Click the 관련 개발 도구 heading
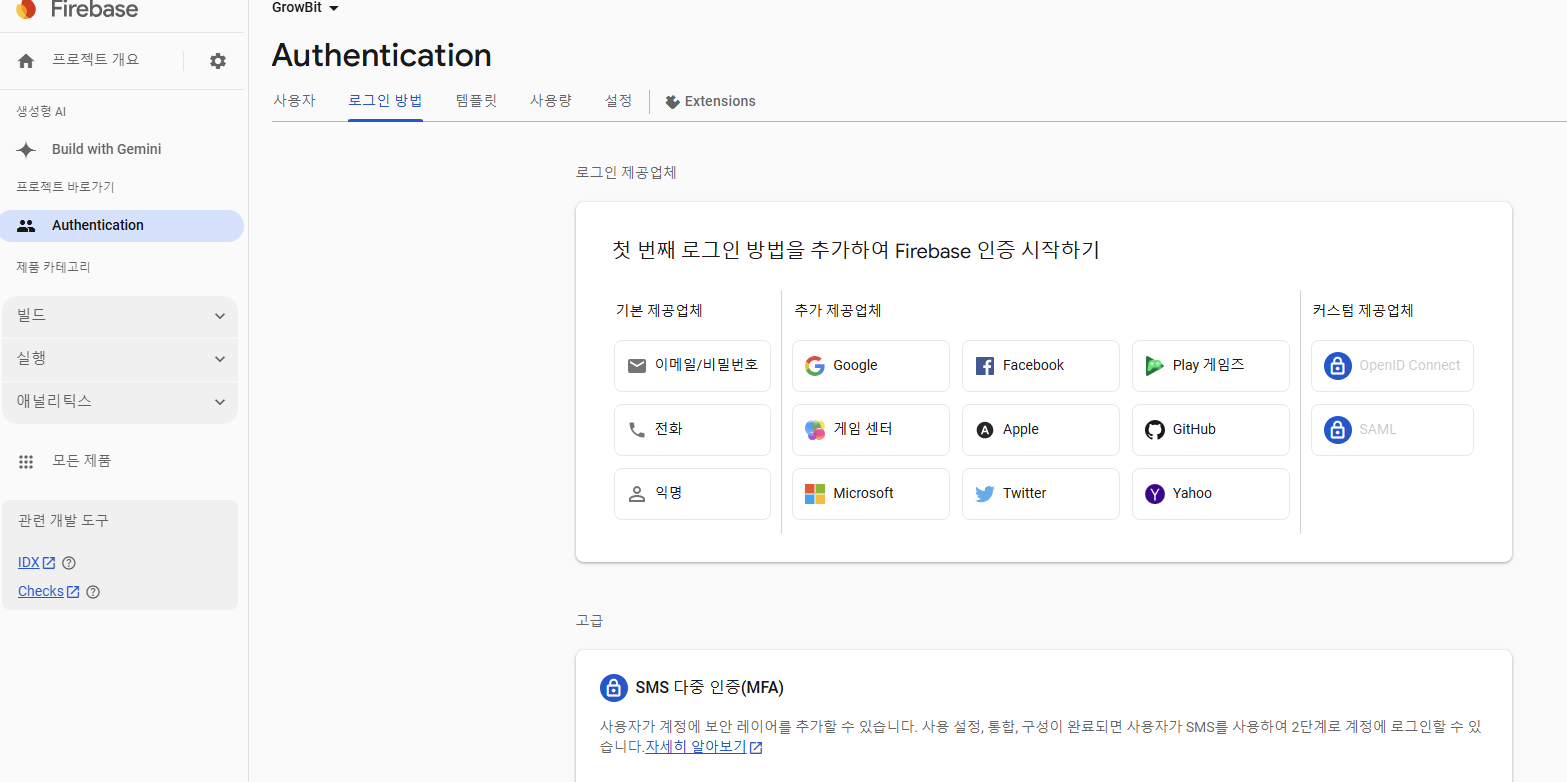This screenshot has height=782, width=1567. coord(63,522)
